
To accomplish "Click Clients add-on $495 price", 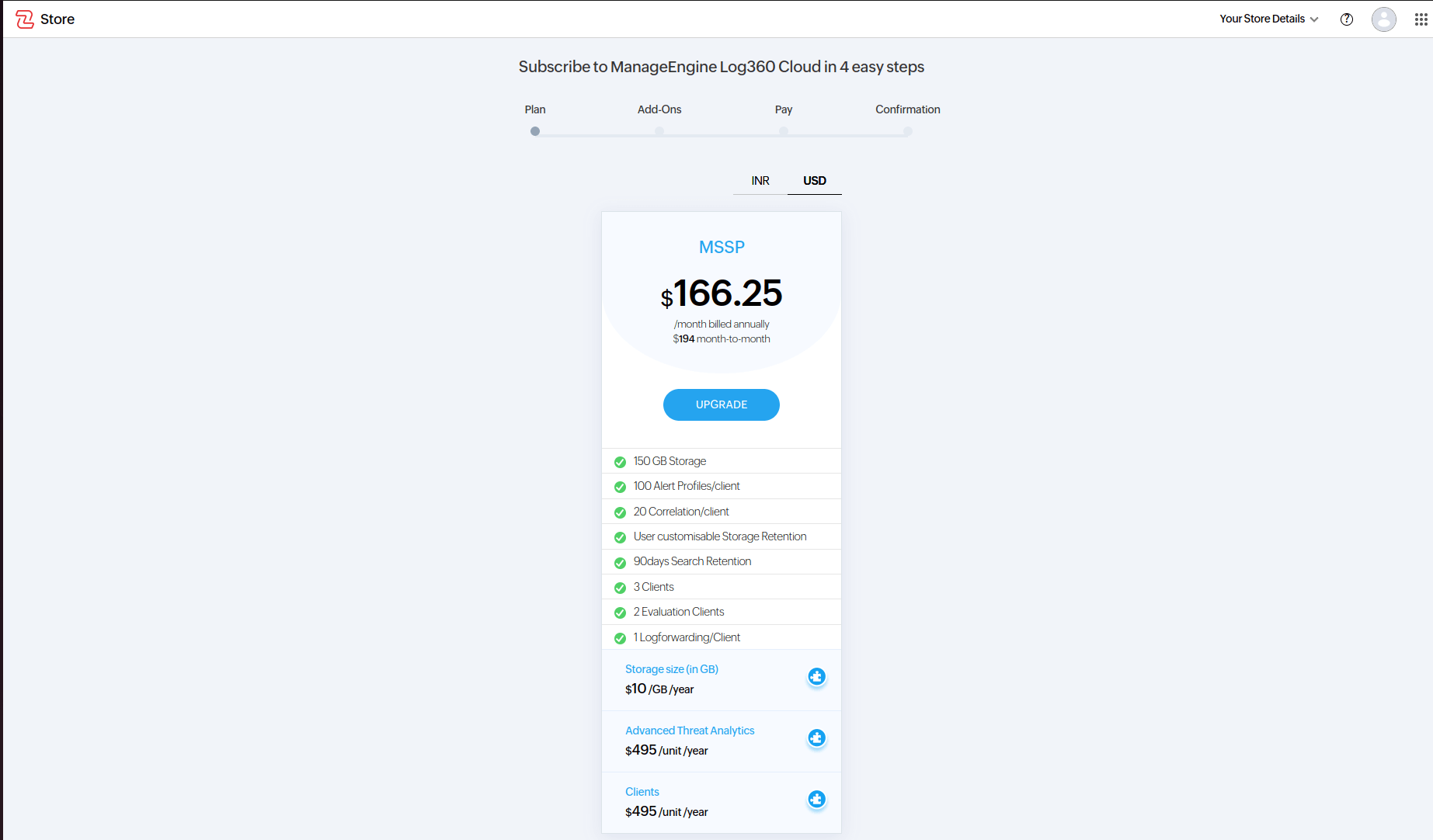I will pyautogui.click(x=666, y=811).
